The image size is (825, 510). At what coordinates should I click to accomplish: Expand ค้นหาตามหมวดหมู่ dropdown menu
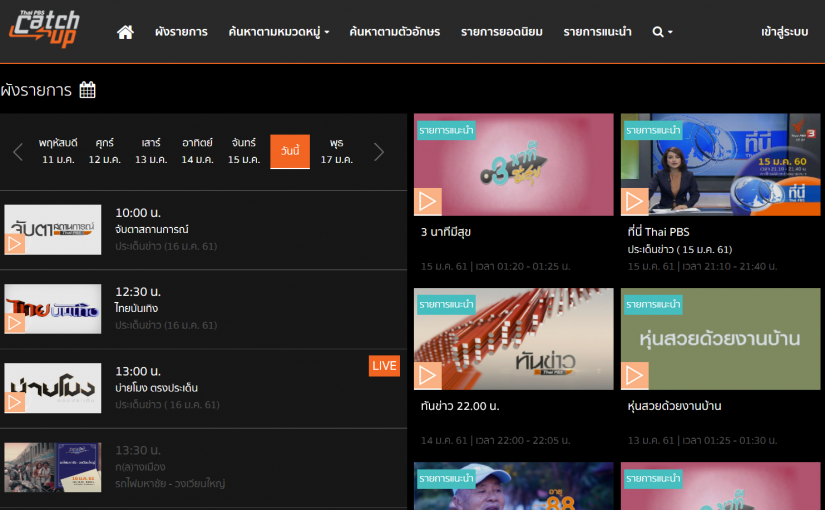pos(278,32)
